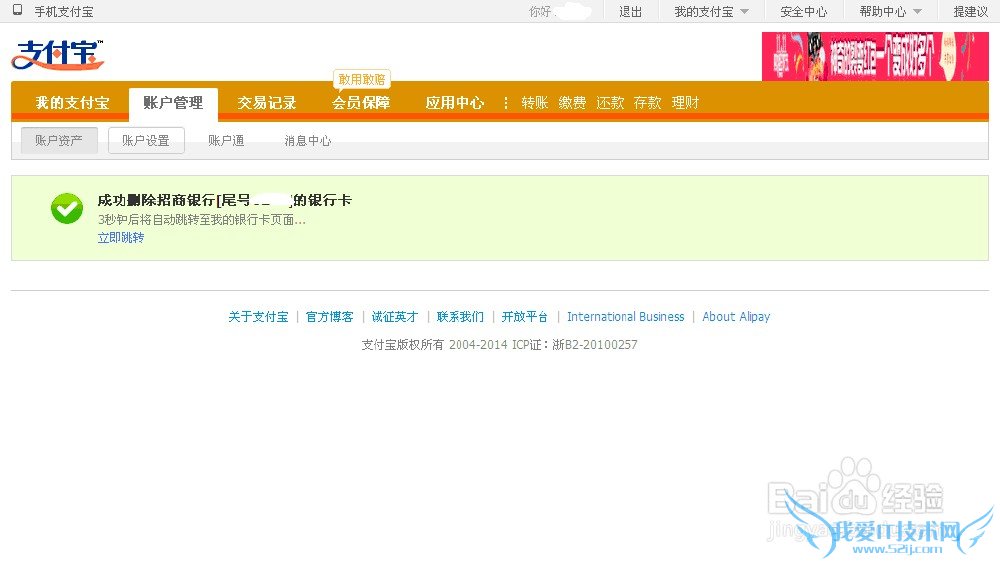Click the 还款 shortcut
Image resolution: width=1000 pixels, height=564 pixels.
[x=610, y=103]
